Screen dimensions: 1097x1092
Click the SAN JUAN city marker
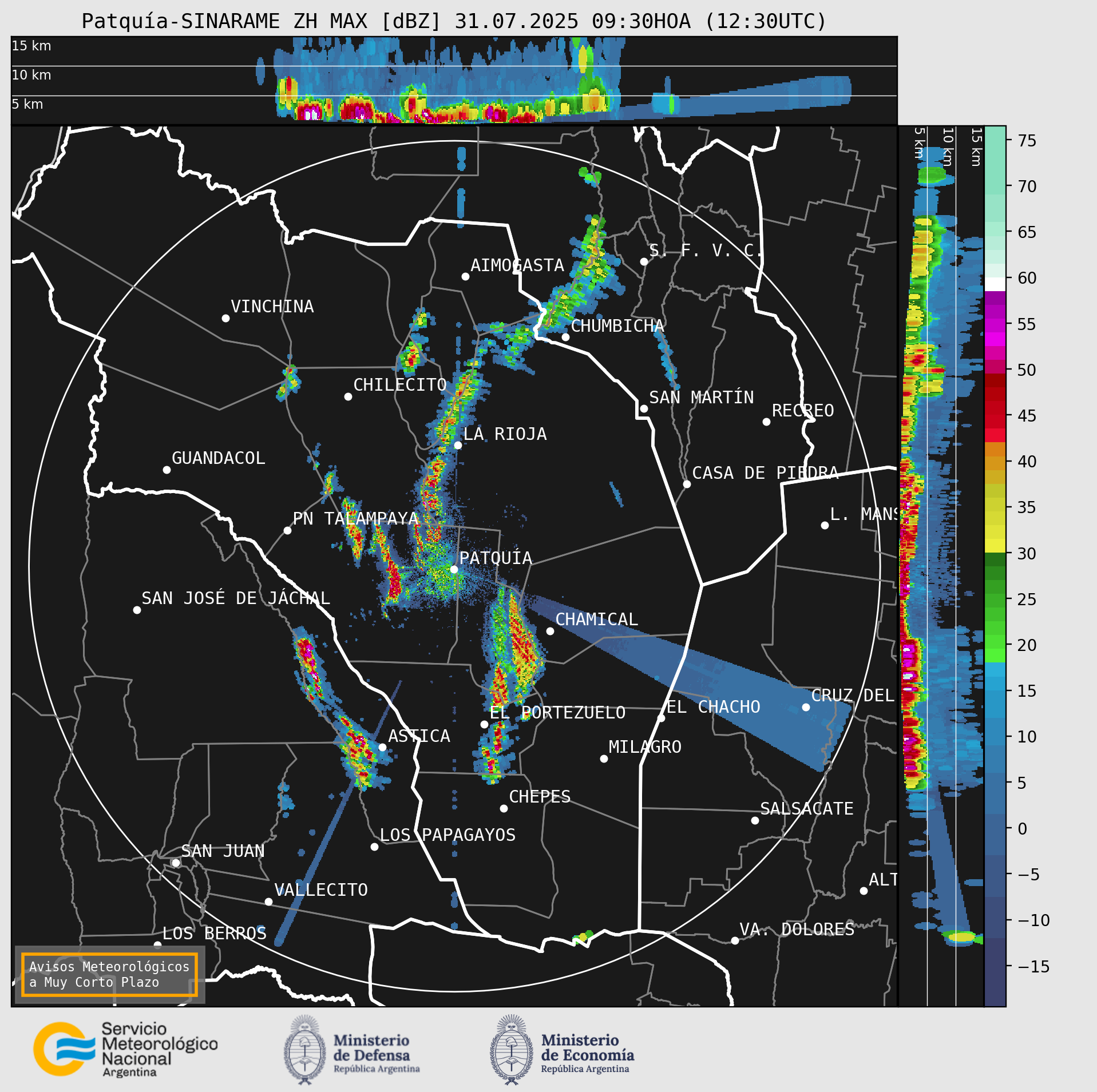tap(176, 863)
